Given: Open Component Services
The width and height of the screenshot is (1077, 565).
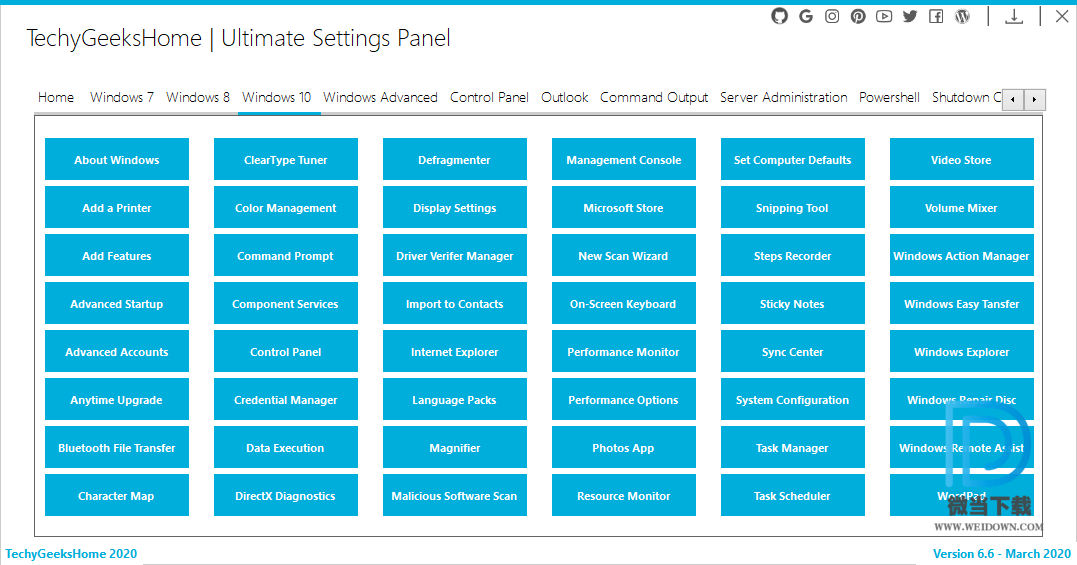Looking at the screenshot, I should click(286, 303).
